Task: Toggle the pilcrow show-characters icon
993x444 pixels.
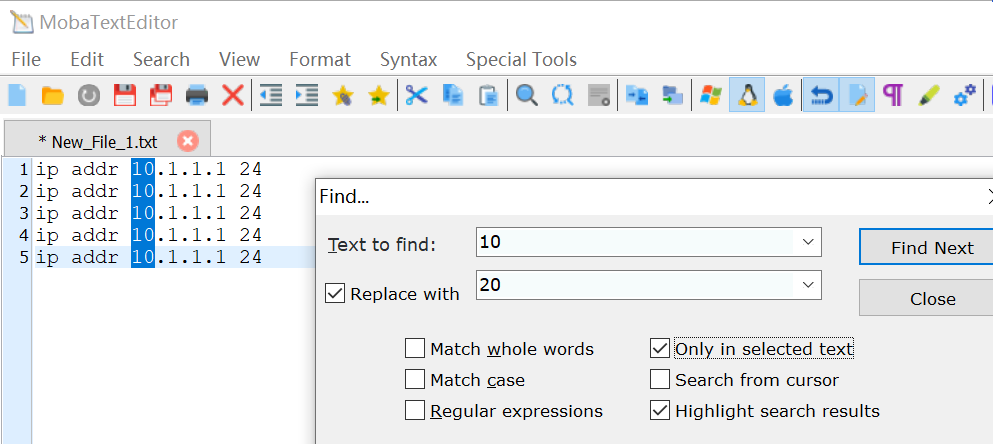Action: click(x=892, y=96)
